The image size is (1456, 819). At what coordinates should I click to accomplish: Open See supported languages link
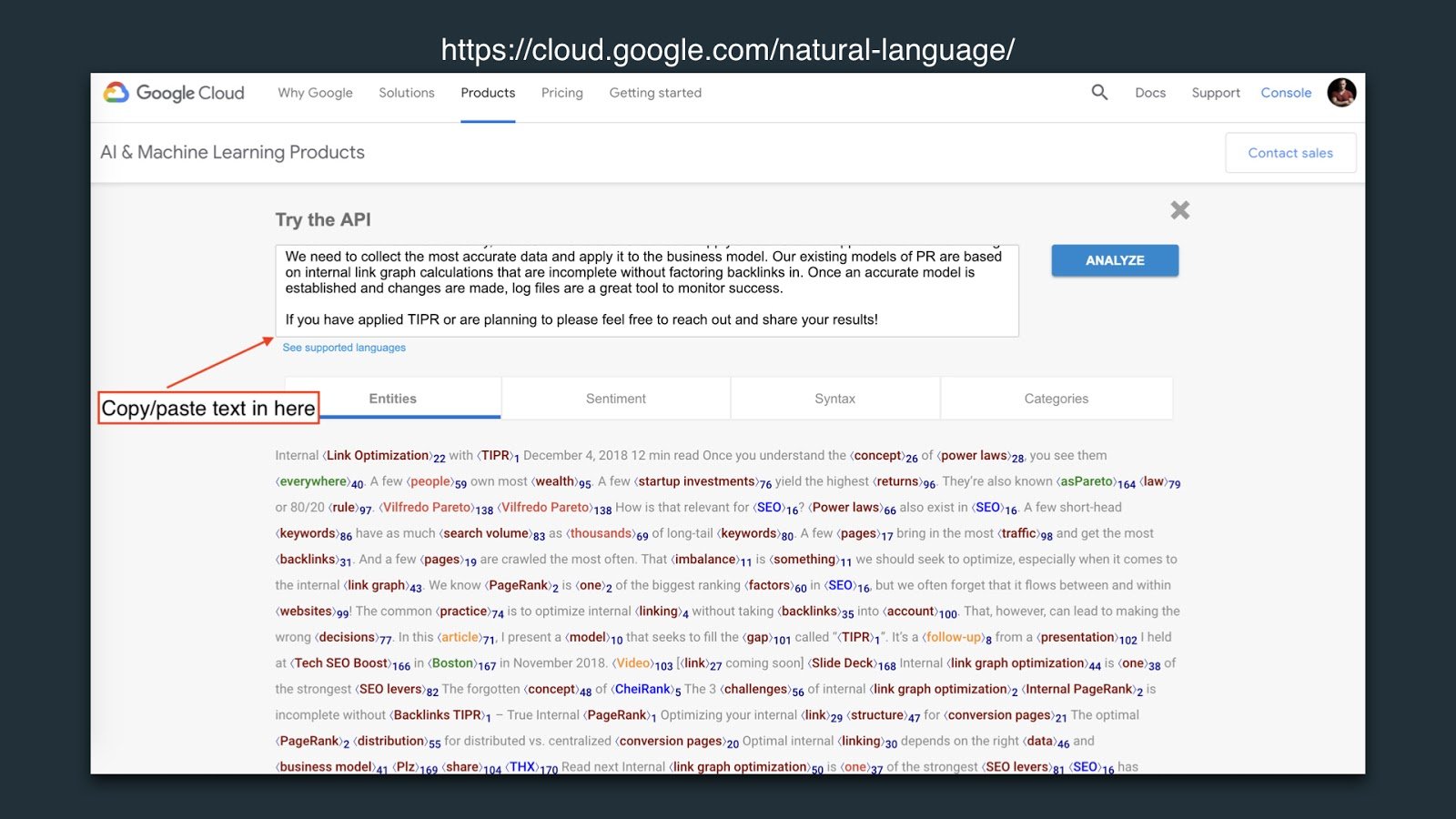[344, 348]
